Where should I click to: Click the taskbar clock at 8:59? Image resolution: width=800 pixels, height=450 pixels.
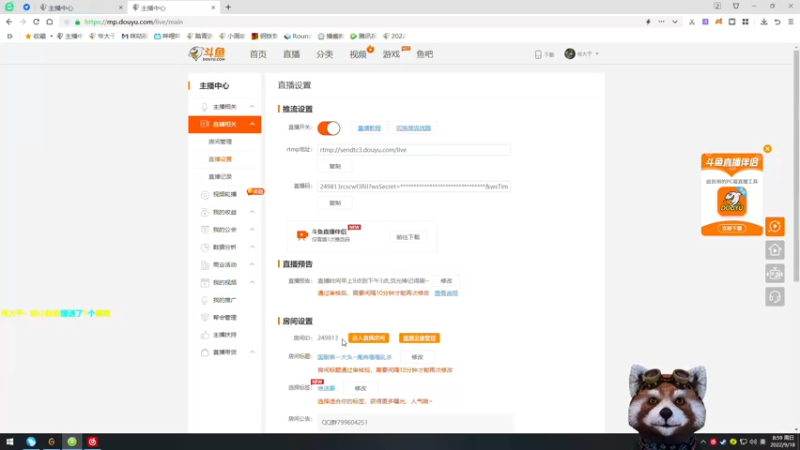783,442
